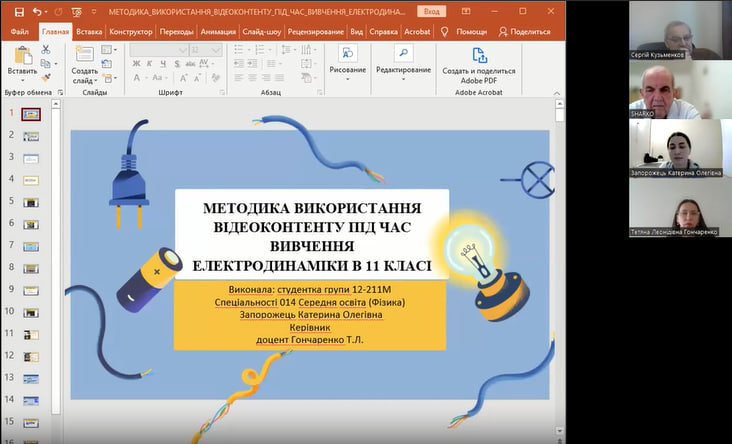Toggle Align Left paragraph alignment

click(x=239, y=78)
